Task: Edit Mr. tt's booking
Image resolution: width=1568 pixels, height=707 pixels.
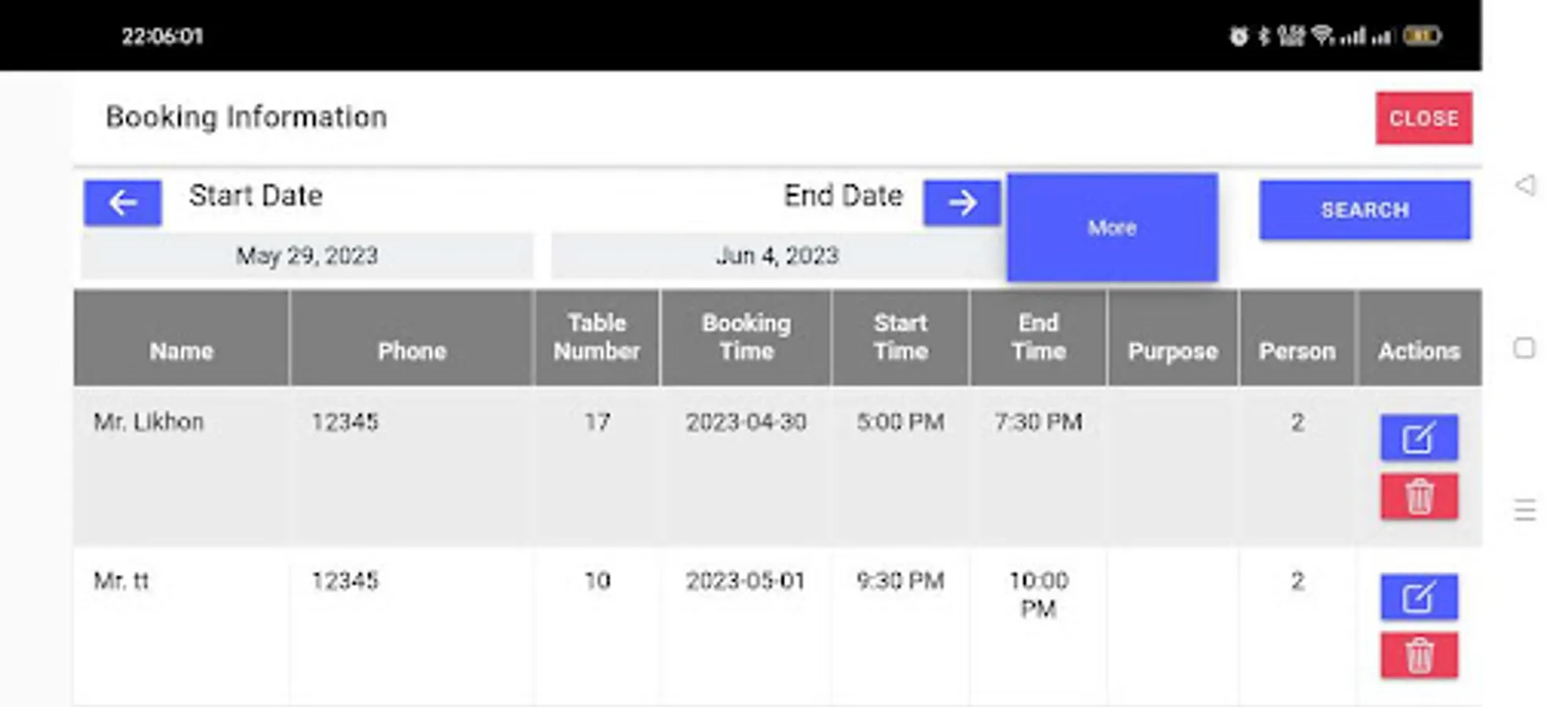Action: click(x=1419, y=597)
